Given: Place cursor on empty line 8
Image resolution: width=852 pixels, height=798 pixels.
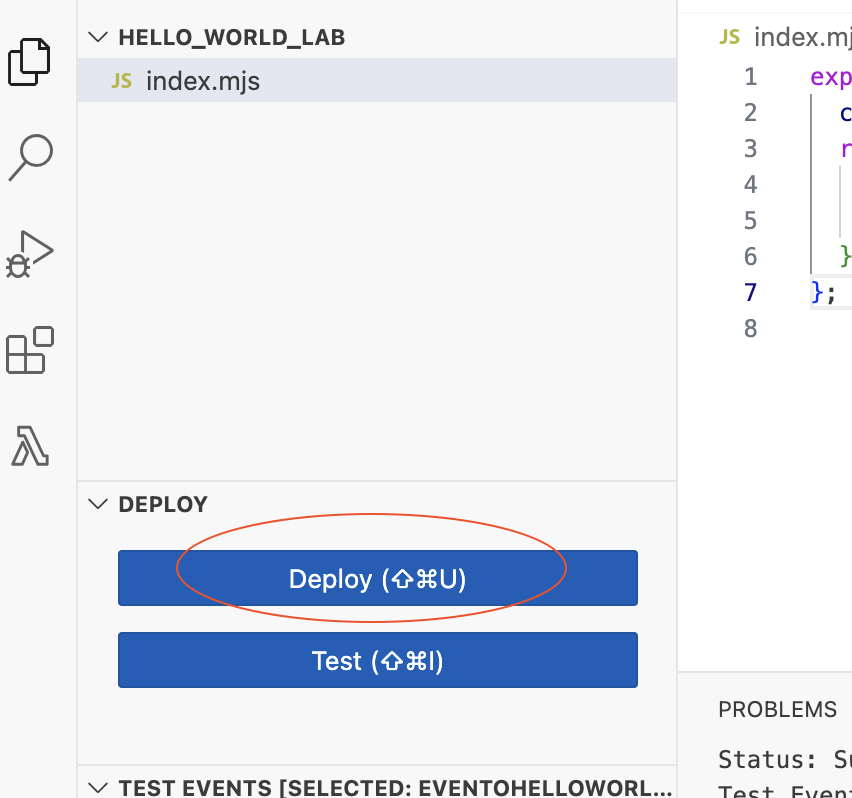Looking at the screenshot, I should tap(831, 328).
